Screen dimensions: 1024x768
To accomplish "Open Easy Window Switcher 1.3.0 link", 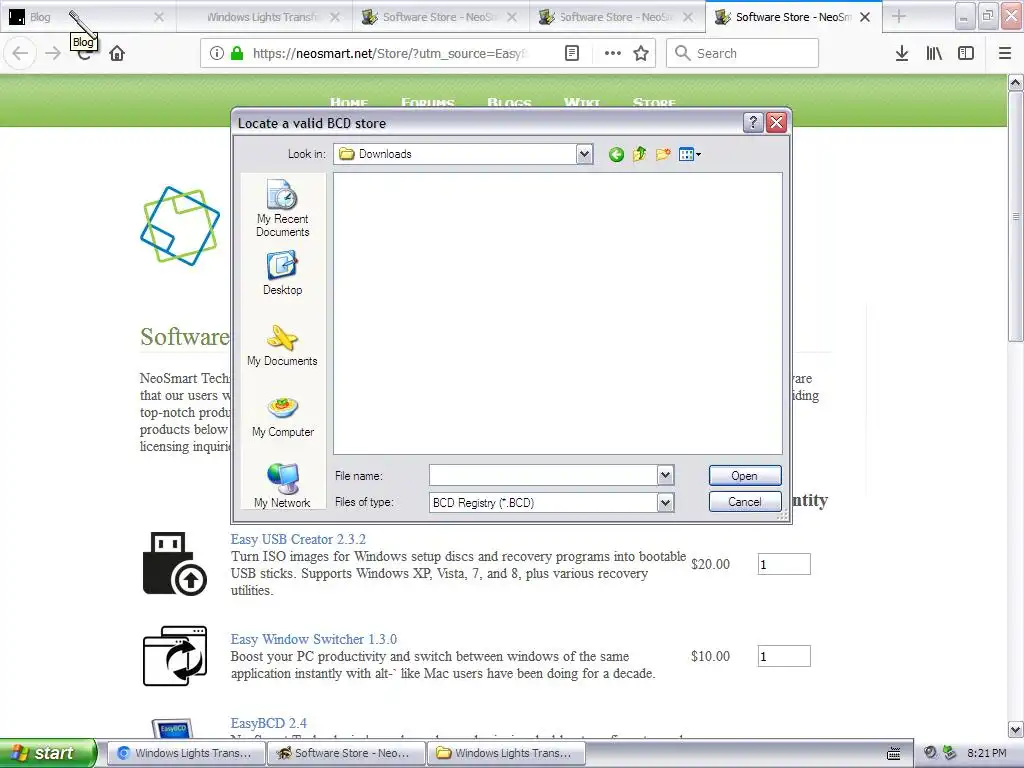I will pyautogui.click(x=313, y=639).
